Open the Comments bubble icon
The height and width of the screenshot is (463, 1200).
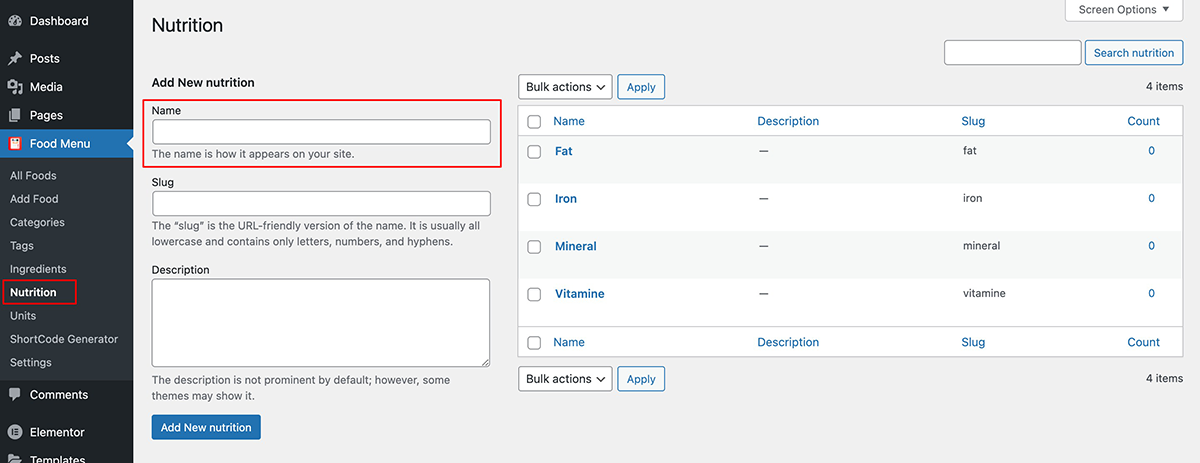click(x=15, y=395)
